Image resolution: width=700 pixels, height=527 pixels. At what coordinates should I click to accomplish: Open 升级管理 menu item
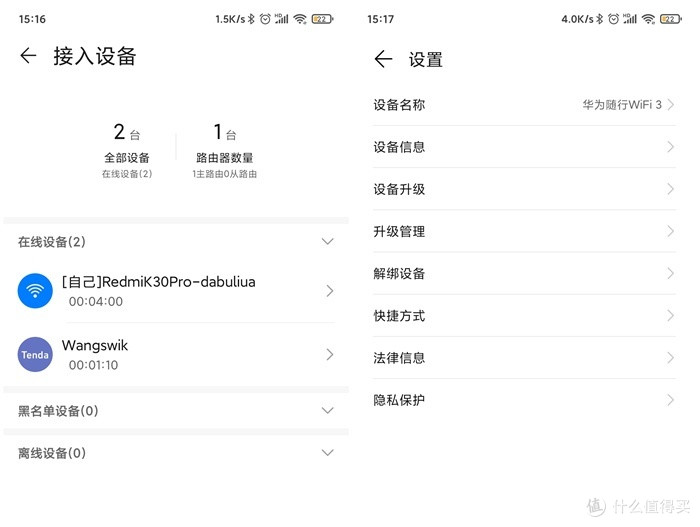point(400,231)
